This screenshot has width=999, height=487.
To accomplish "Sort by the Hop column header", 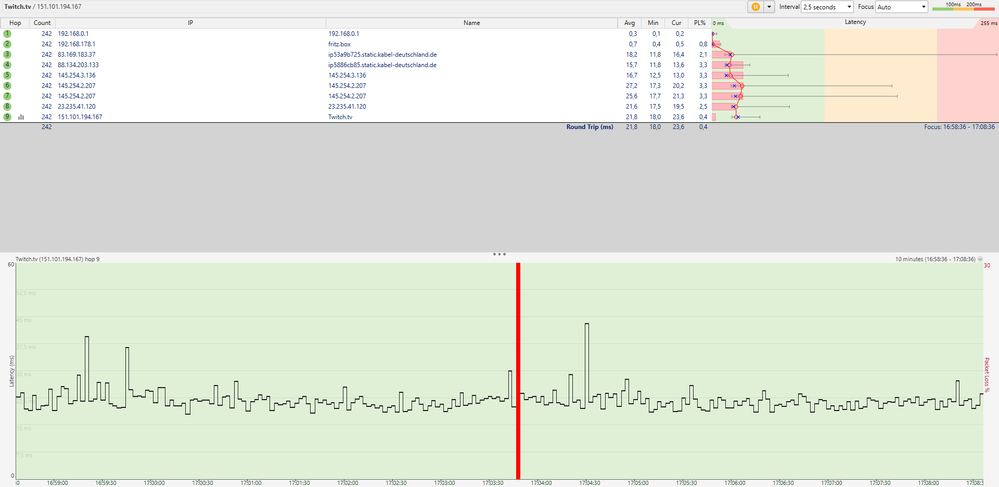I will pyautogui.click(x=15, y=23).
